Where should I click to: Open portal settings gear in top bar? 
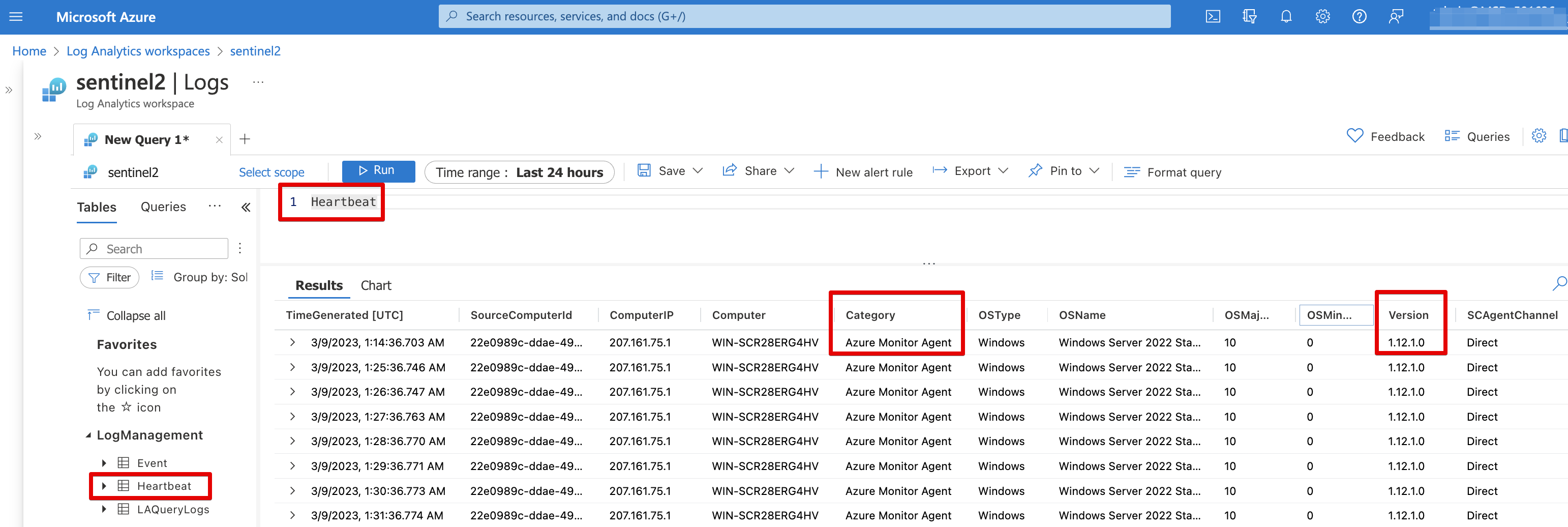[1322, 16]
